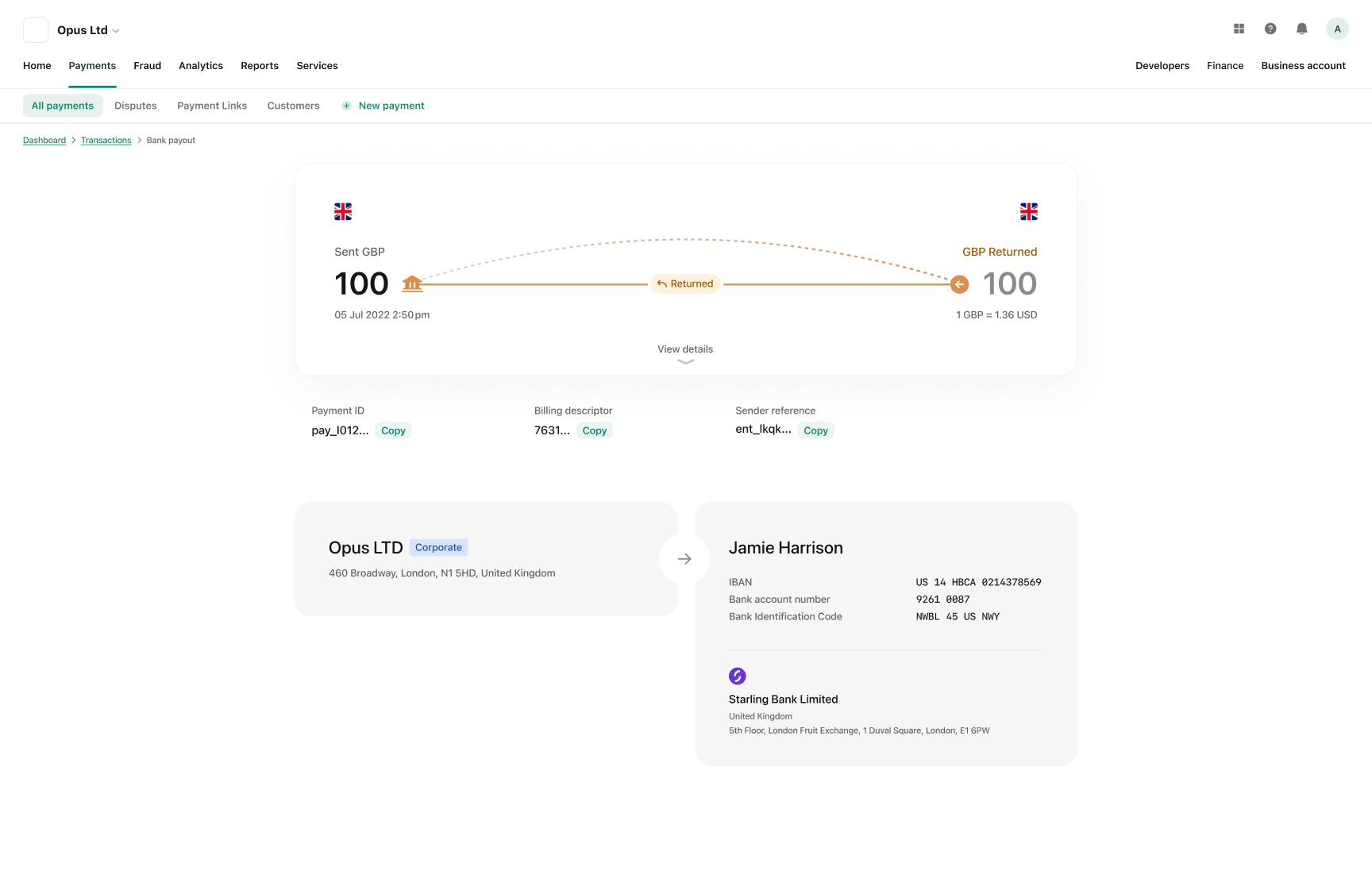The image size is (1372, 887).
Task: Select the Payments navigation item
Action: pos(92,66)
